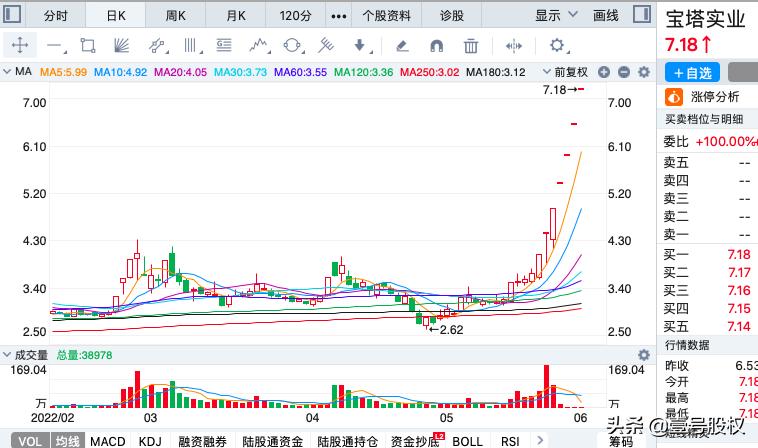Viewport: 758px width, 448px height.
Task: Select the wave line drawing tool
Action: pos(259,45)
